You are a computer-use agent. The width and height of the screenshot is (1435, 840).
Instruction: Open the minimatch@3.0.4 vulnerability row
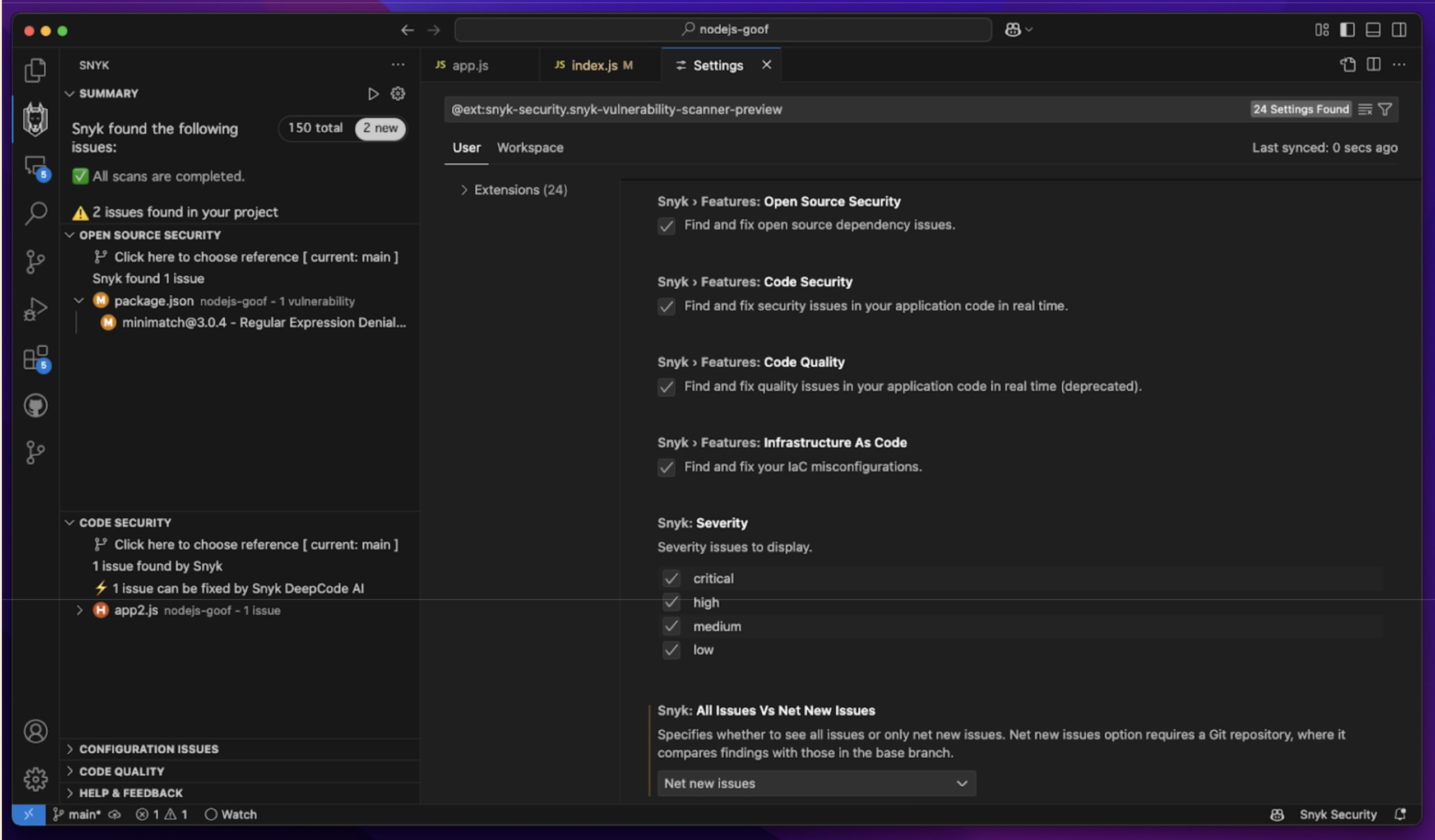[253, 323]
